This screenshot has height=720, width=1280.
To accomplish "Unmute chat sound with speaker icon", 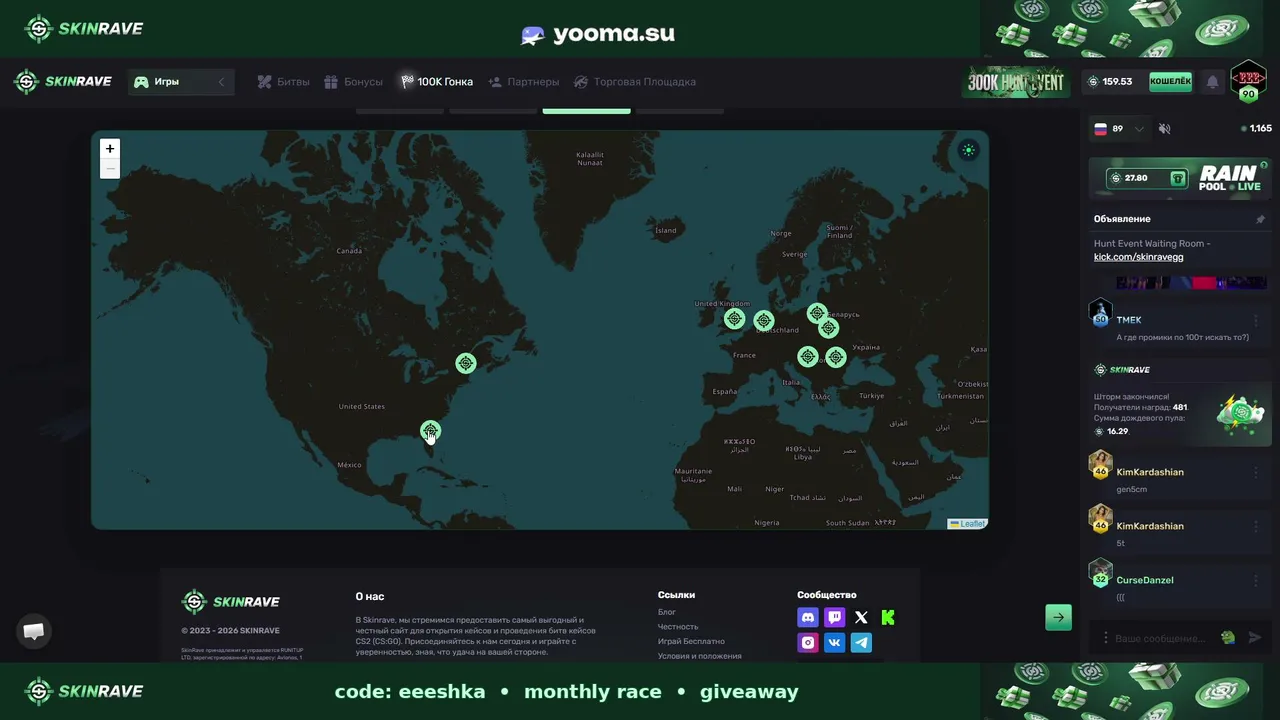I will pos(1164,129).
